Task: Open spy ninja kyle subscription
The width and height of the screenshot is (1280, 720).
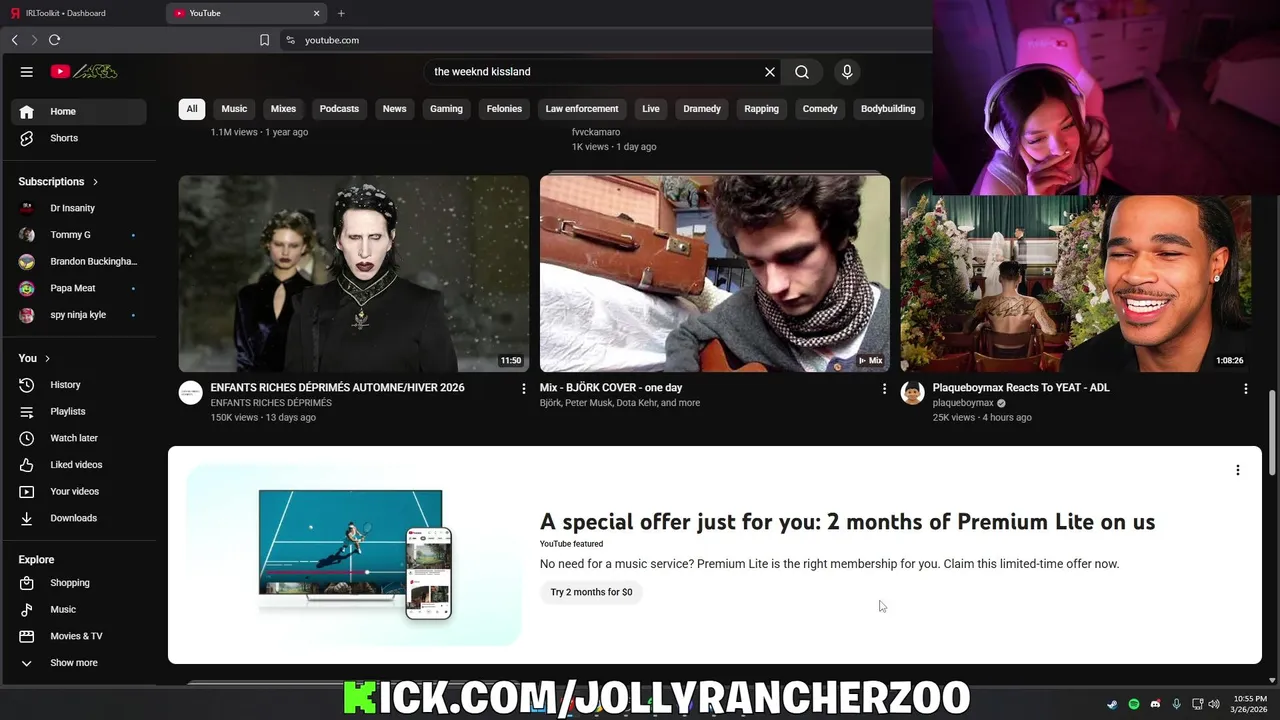Action: [79, 315]
